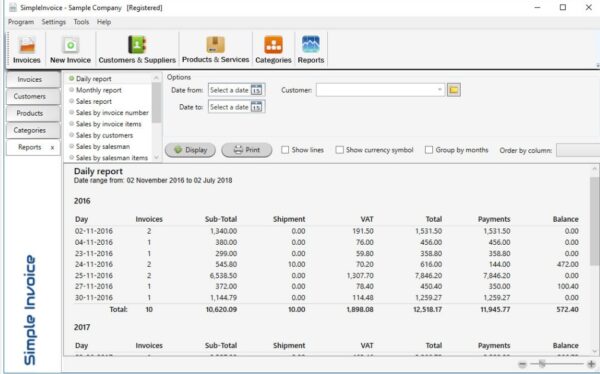Click the 2017 year heading
The image size is (600, 374).
point(82,327)
